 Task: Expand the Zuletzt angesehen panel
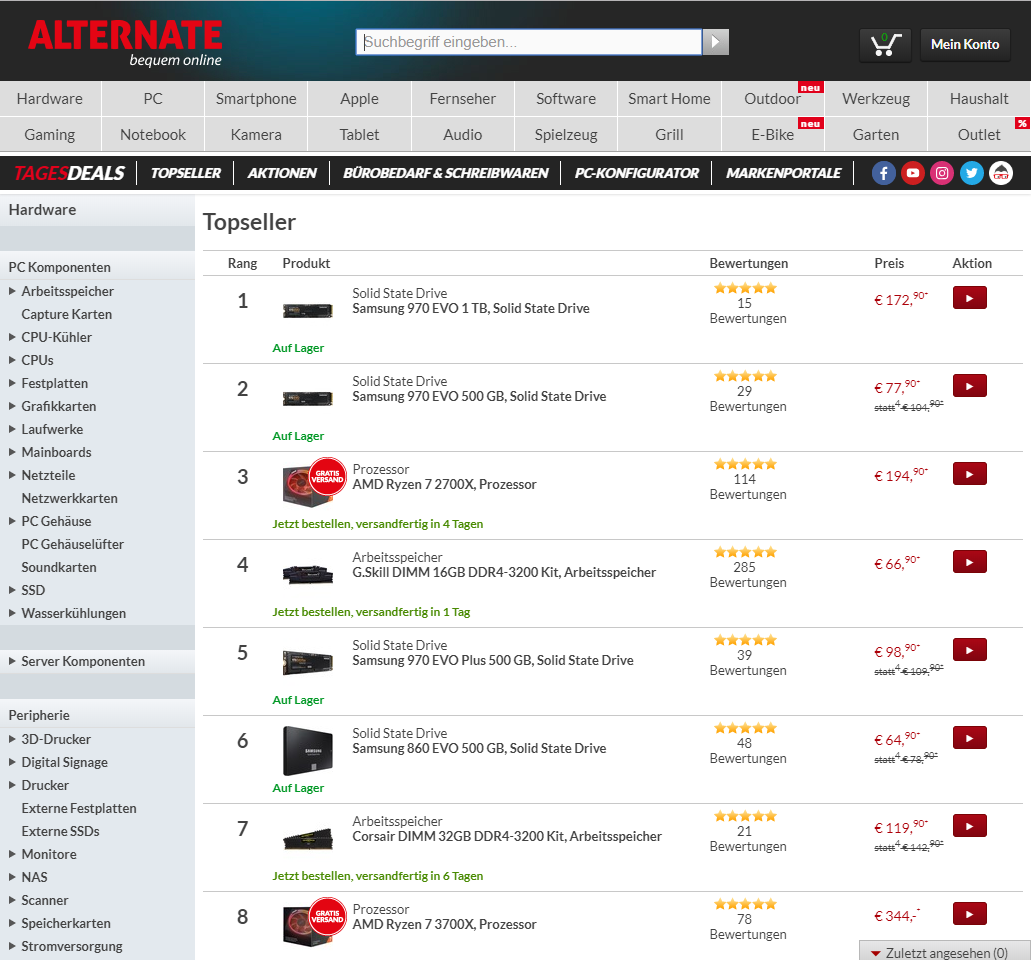944,952
